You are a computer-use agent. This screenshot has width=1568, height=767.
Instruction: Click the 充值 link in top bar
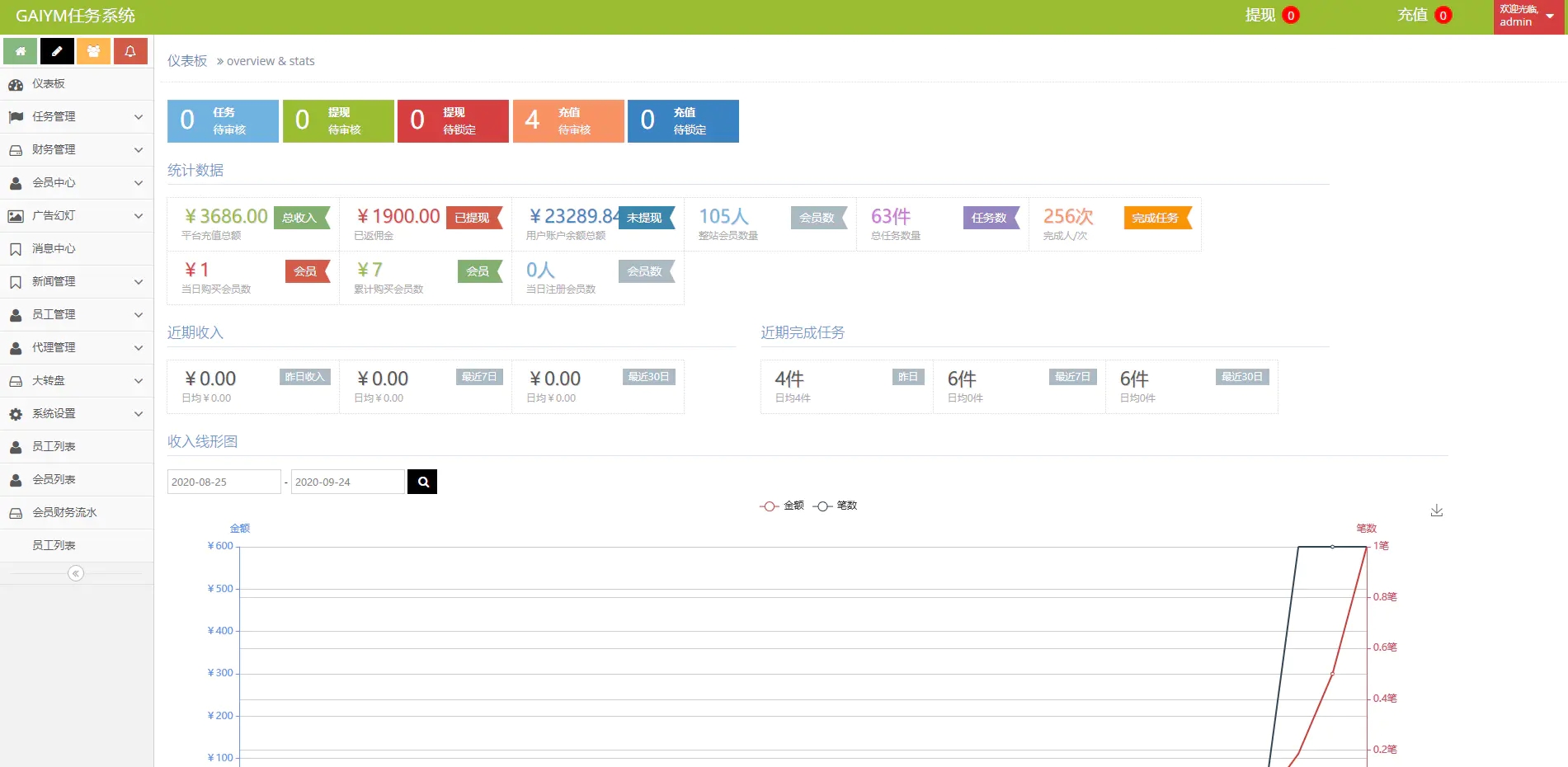[1412, 15]
